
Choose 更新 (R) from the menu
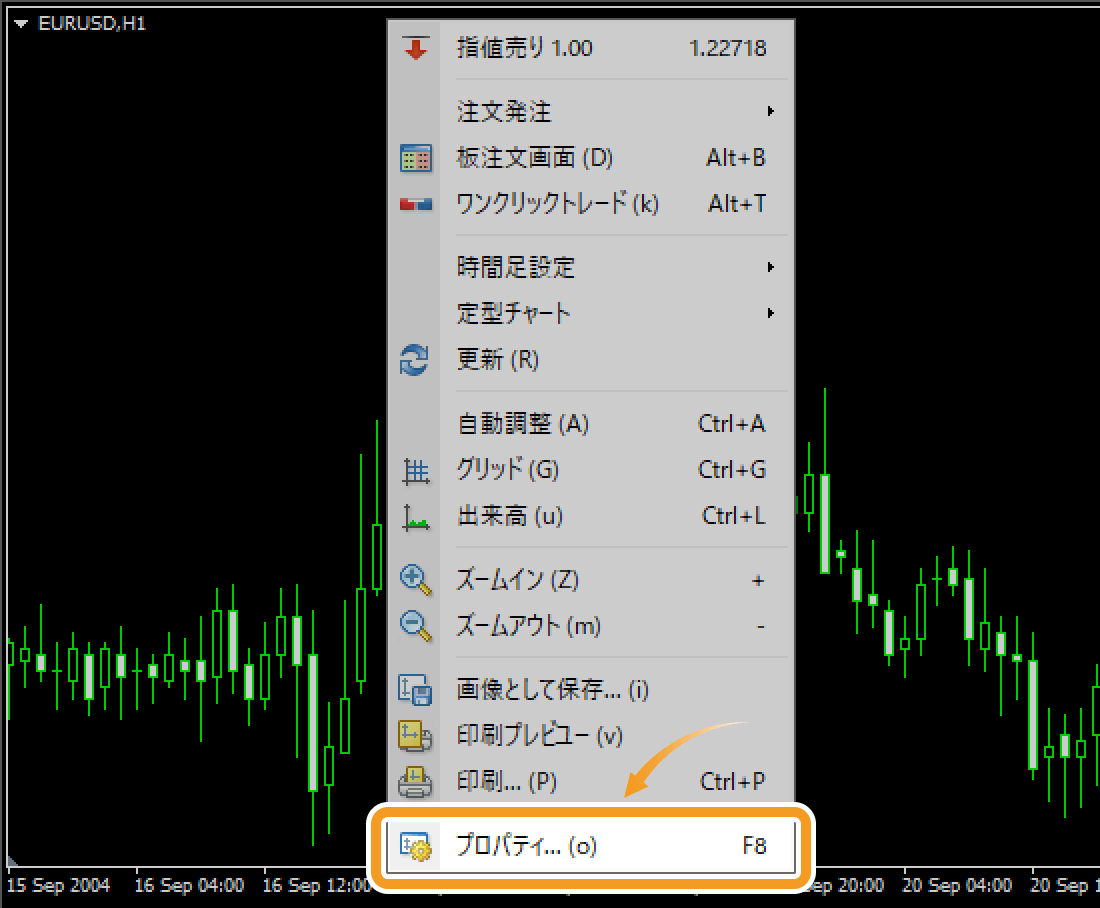(x=591, y=360)
